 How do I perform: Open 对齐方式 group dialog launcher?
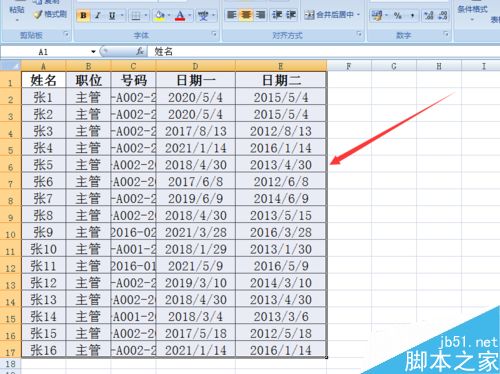click(x=359, y=34)
